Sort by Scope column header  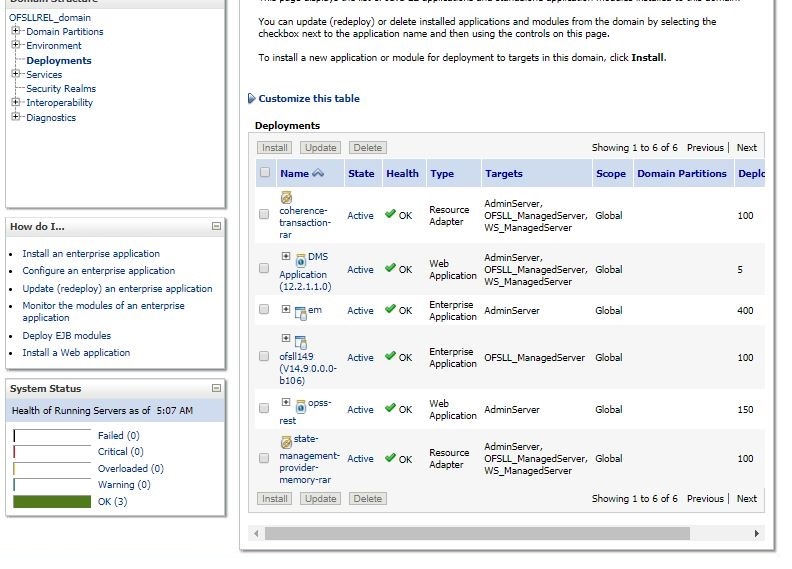click(x=611, y=173)
